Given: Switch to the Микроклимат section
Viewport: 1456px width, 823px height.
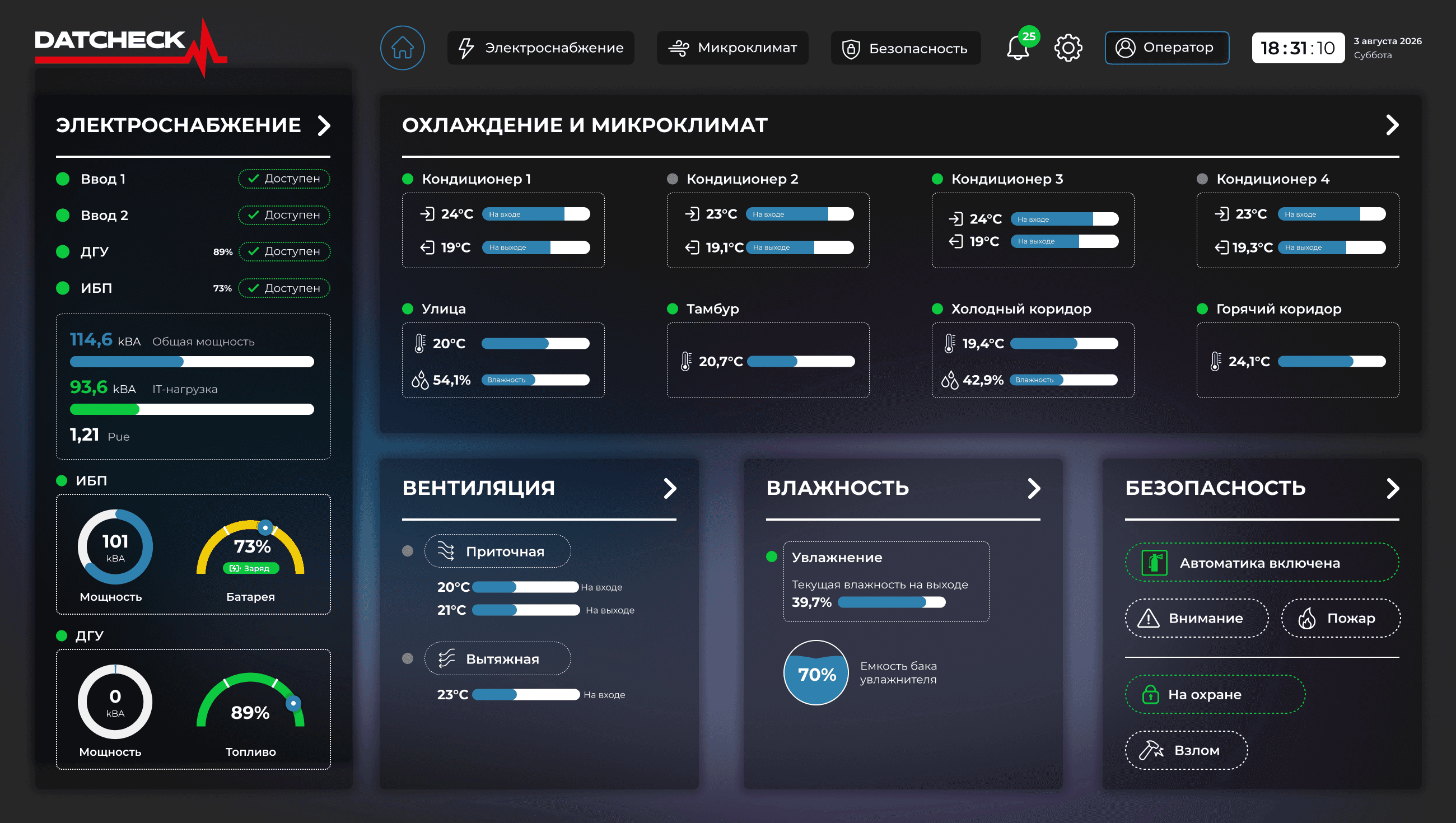Looking at the screenshot, I should coord(732,48).
